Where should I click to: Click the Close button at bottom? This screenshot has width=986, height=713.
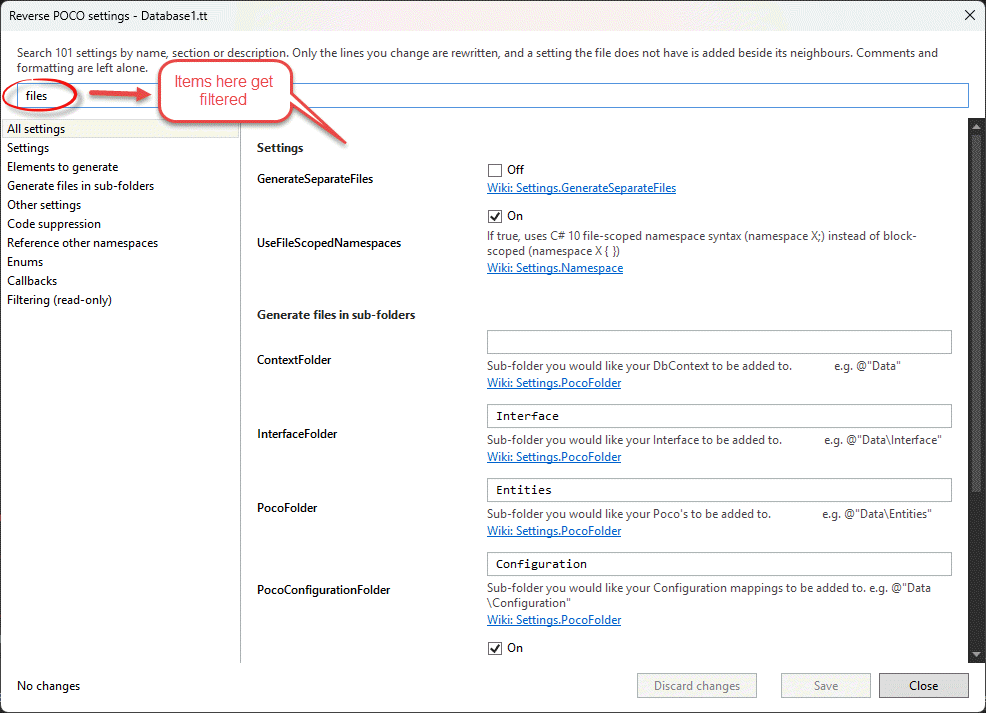[x=924, y=686]
